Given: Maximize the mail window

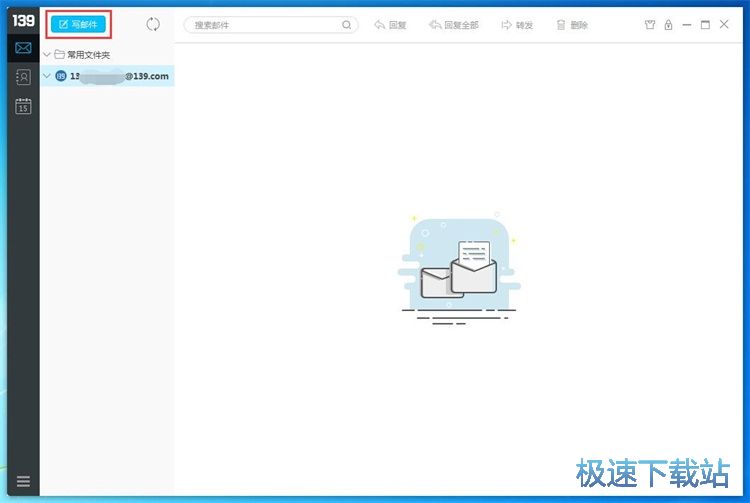Looking at the screenshot, I should click(x=705, y=25).
